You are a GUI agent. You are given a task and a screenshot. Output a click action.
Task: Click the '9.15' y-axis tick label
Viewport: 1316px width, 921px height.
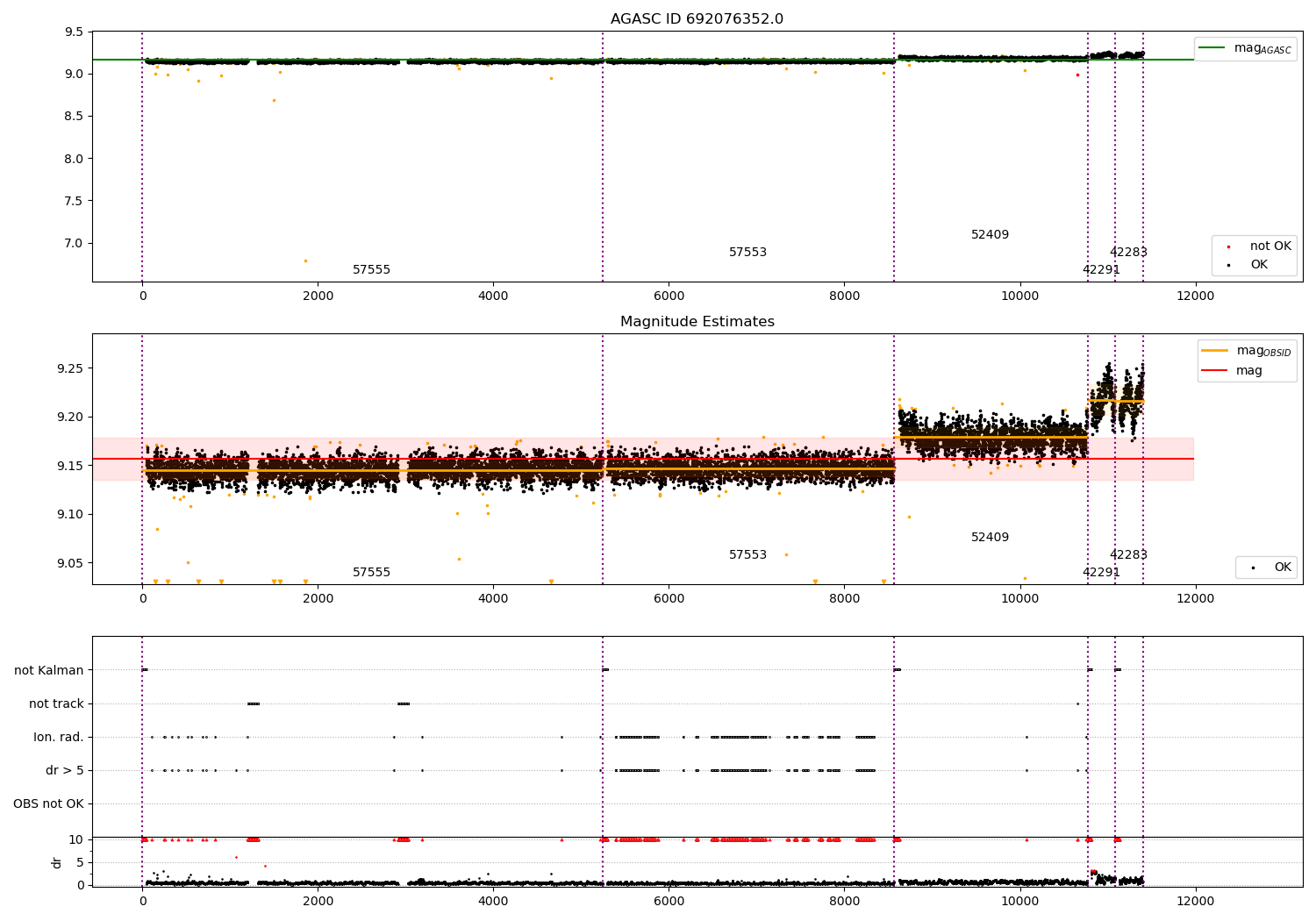click(x=71, y=466)
